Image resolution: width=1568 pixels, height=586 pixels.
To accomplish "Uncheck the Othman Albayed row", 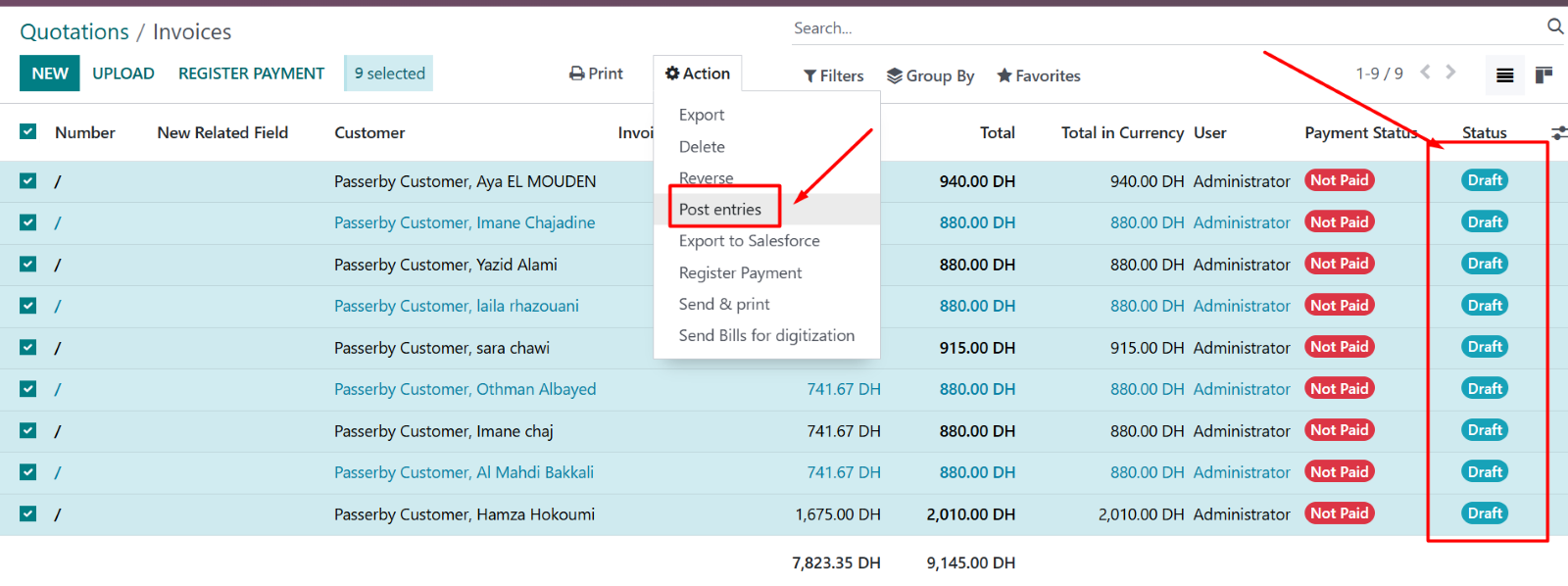I will 28,389.
